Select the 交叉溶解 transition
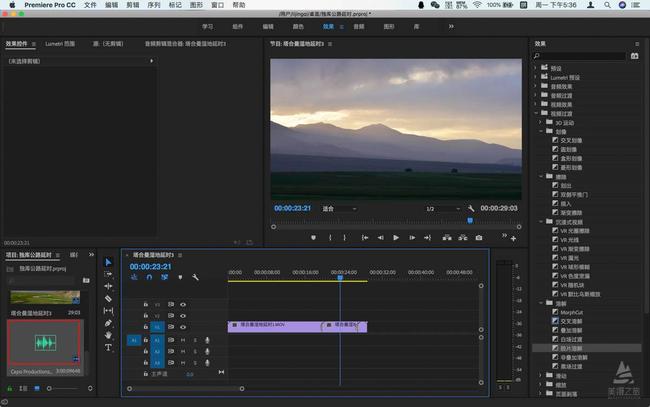 pyautogui.click(x=571, y=322)
